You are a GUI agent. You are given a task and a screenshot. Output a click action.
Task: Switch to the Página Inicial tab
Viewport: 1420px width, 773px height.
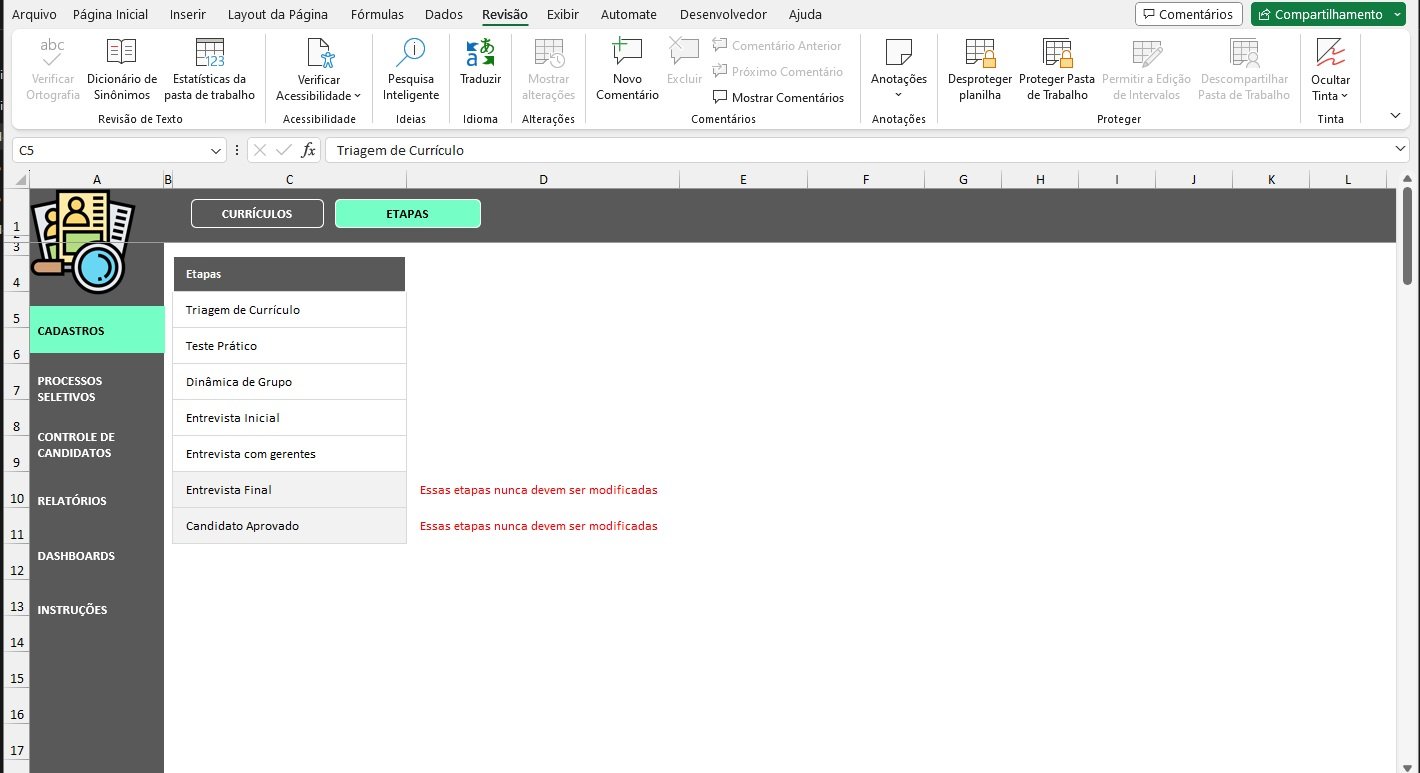click(x=110, y=14)
